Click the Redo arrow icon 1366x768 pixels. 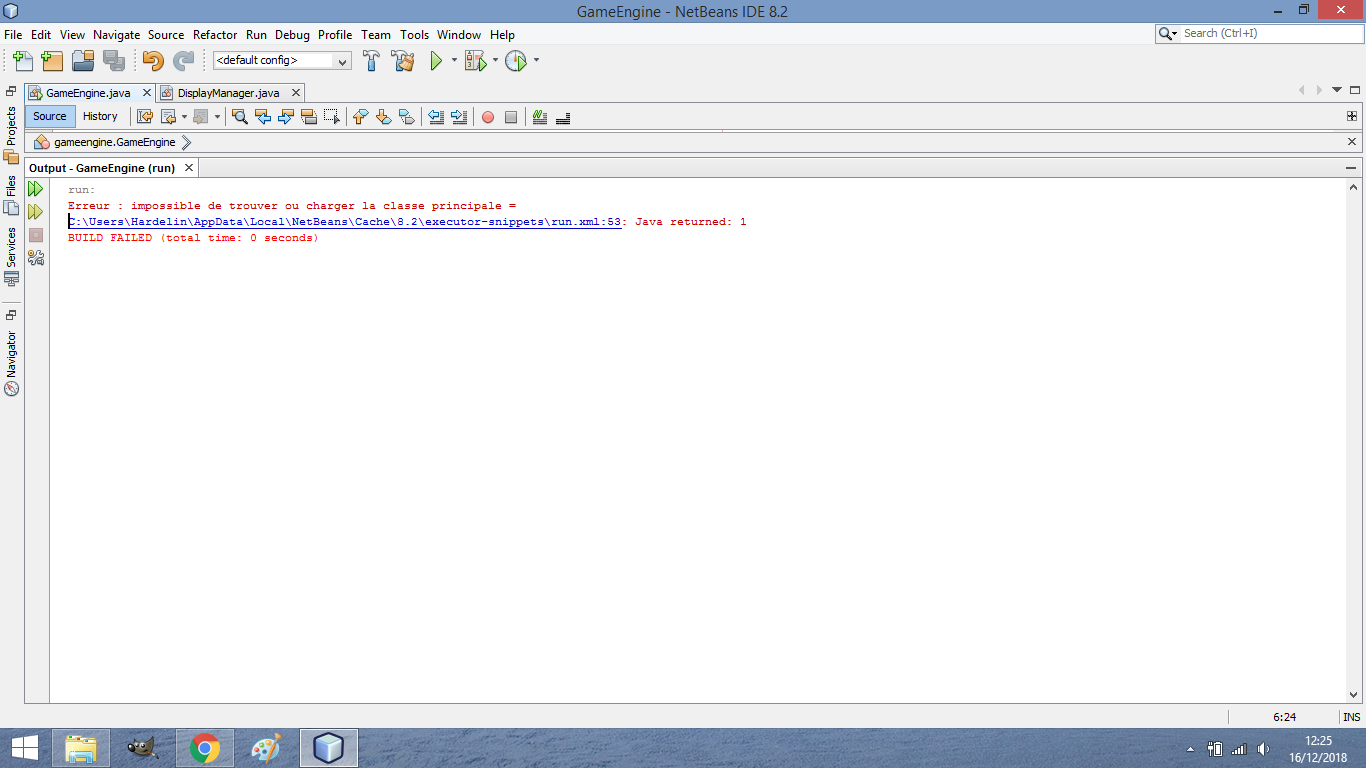183,61
